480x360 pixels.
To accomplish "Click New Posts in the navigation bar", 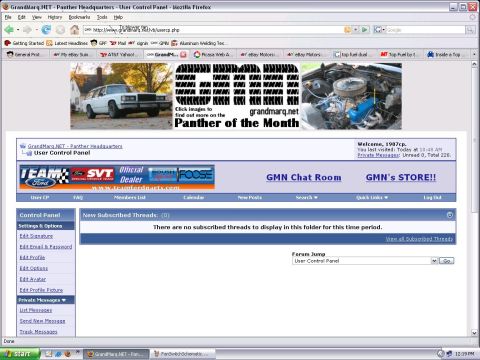I will tap(250, 197).
